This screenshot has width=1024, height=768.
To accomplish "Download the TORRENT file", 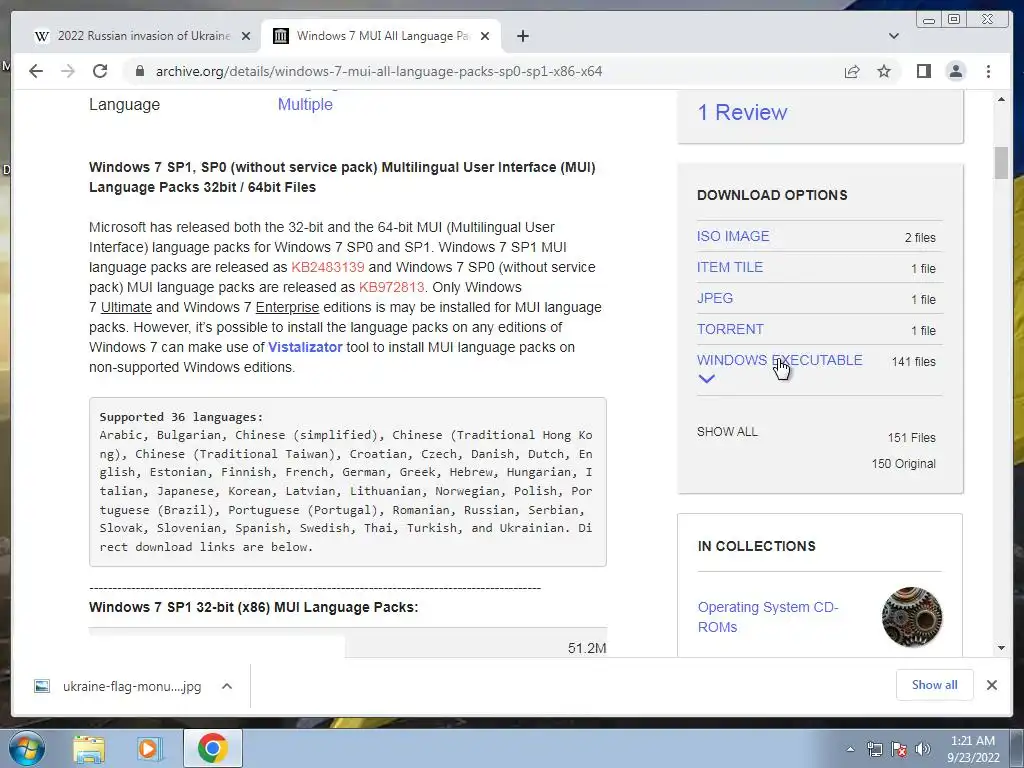I will click(730, 329).
